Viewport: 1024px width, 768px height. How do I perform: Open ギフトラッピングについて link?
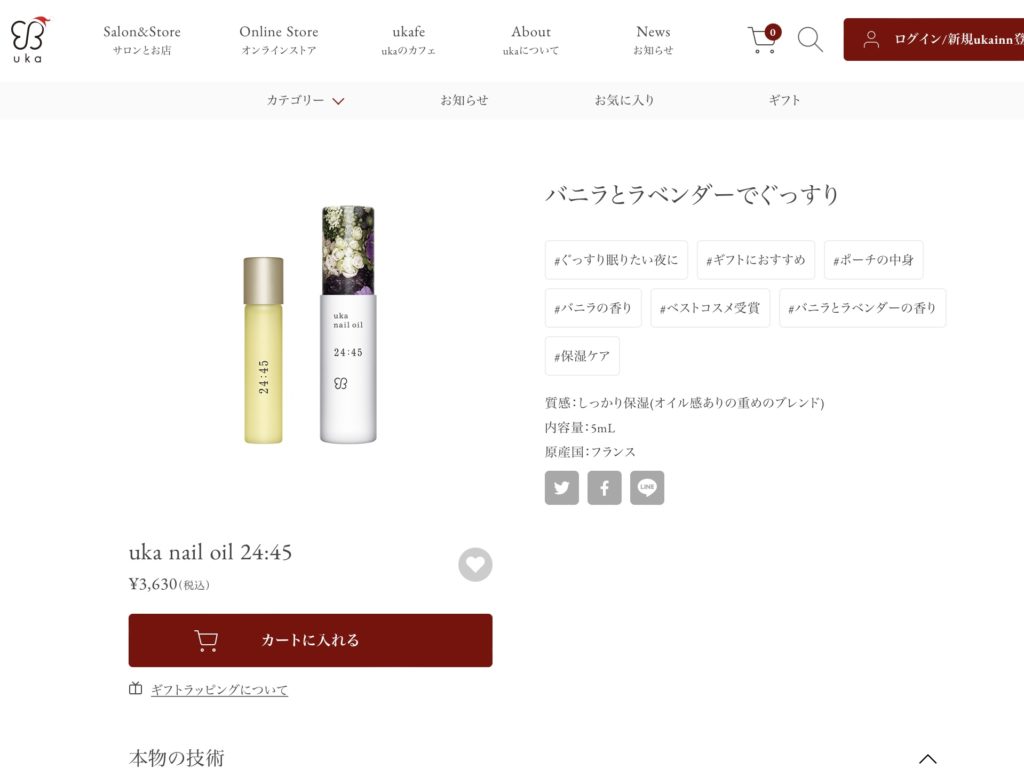click(x=219, y=690)
